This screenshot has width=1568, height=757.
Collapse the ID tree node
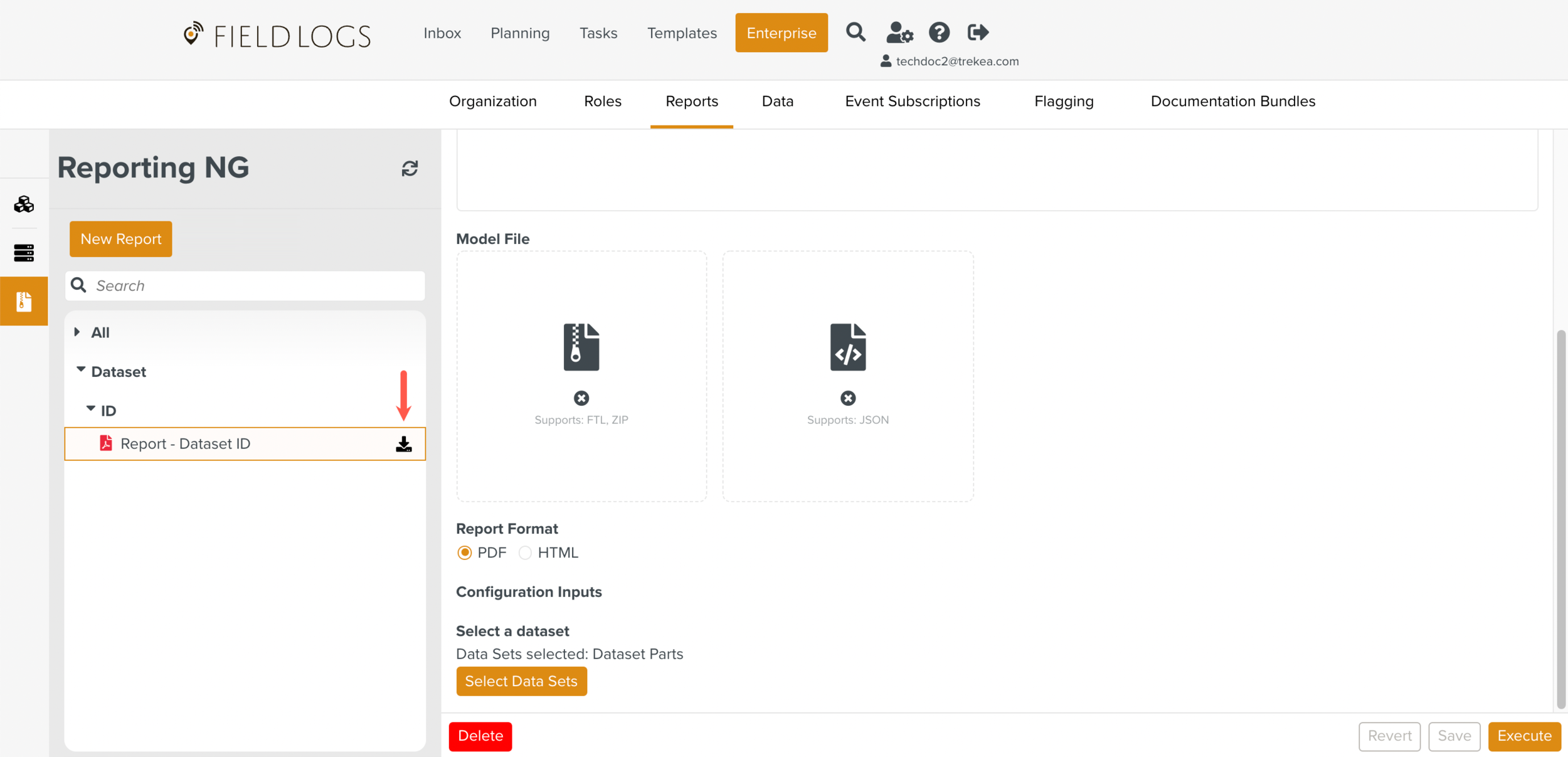[91, 409]
